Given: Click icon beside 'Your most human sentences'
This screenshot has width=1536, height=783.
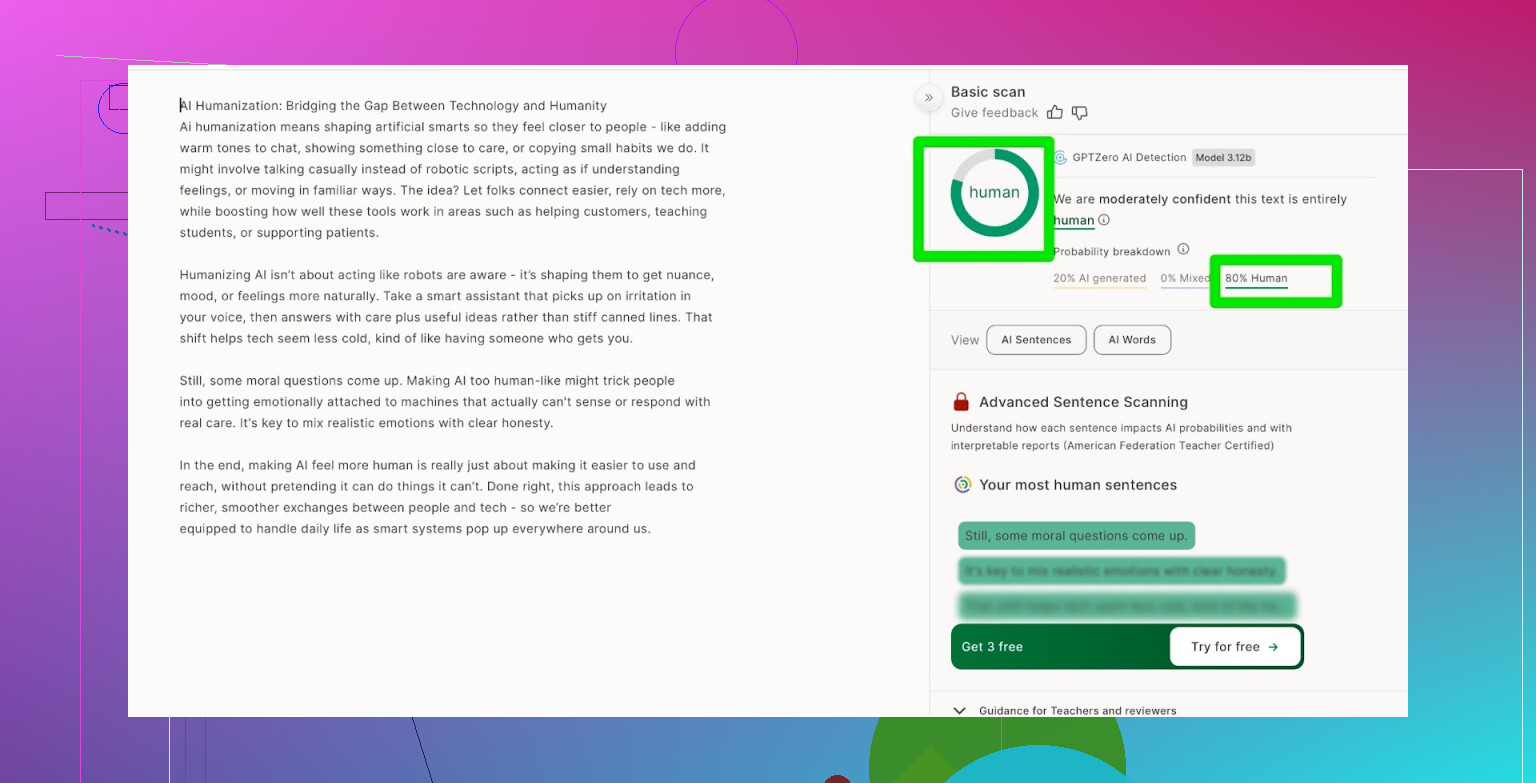Looking at the screenshot, I should pos(963,485).
